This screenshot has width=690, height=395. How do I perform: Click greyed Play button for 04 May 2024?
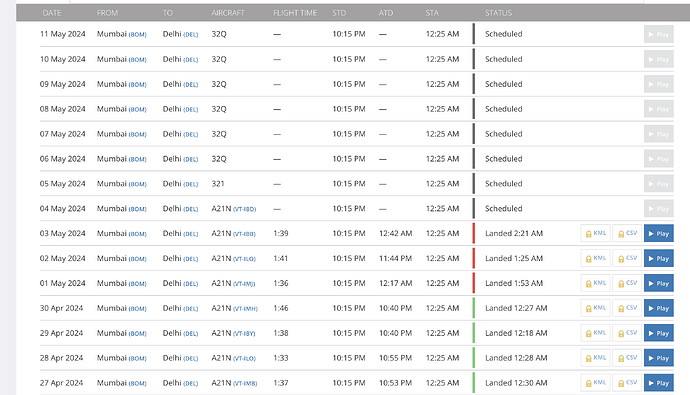tap(658, 208)
